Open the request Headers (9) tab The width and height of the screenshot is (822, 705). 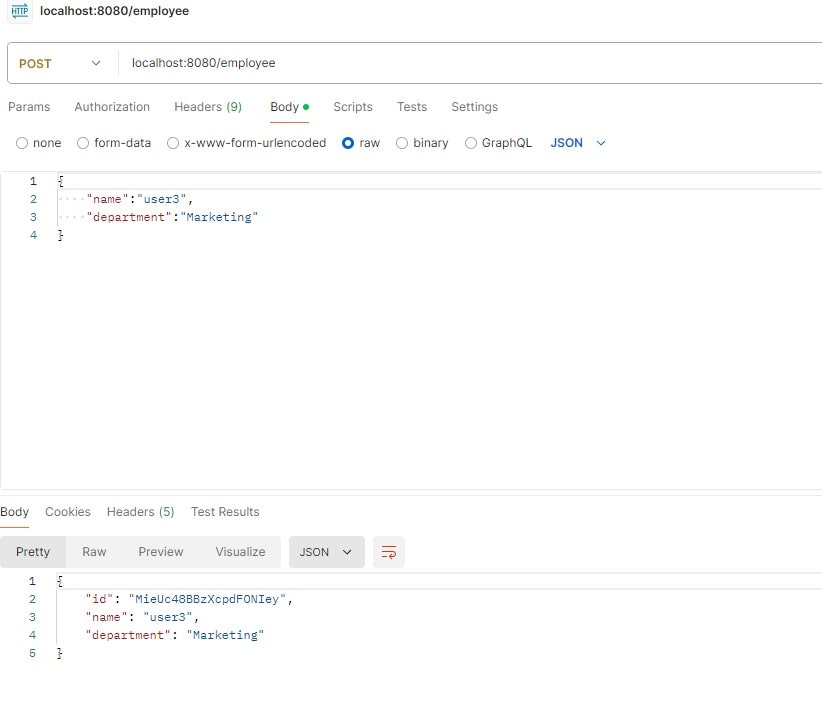[x=208, y=107]
